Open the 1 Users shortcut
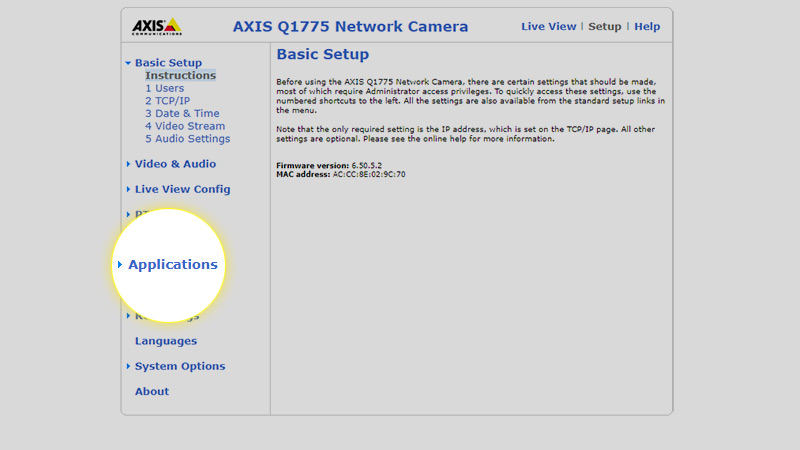The height and width of the screenshot is (450, 800). [x=164, y=89]
